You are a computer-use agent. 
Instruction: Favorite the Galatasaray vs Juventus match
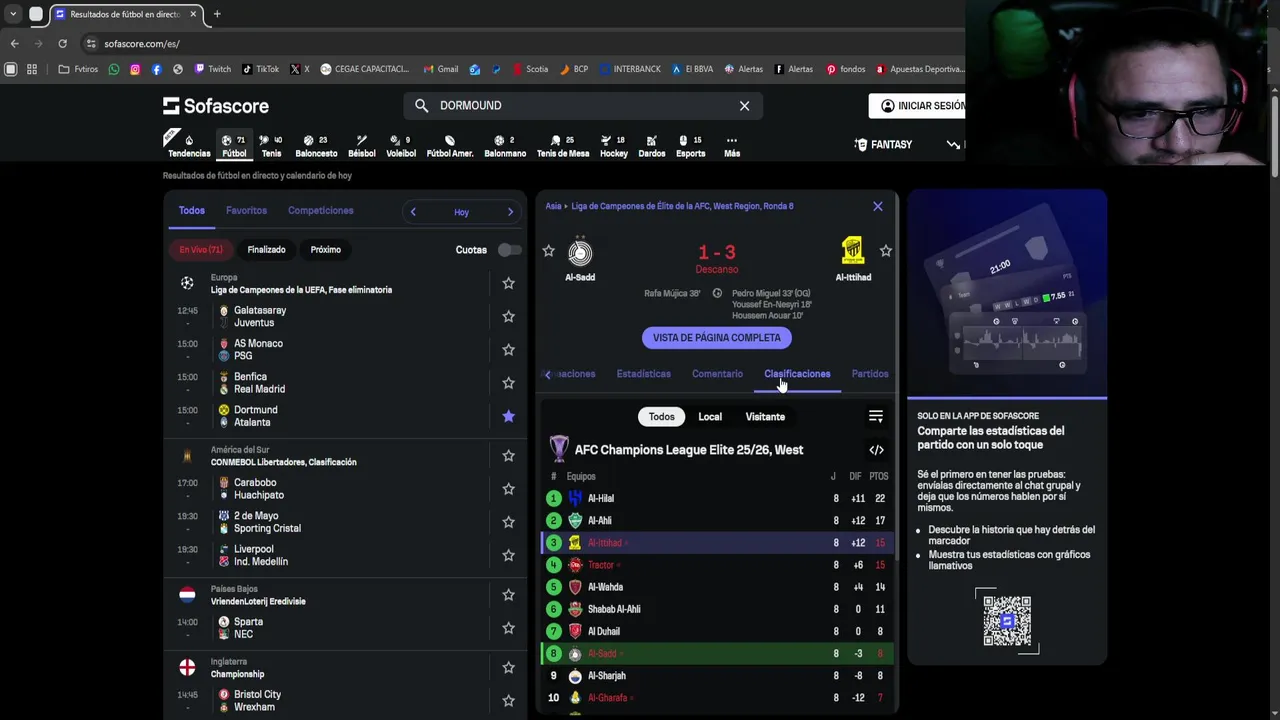click(x=508, y=316)
